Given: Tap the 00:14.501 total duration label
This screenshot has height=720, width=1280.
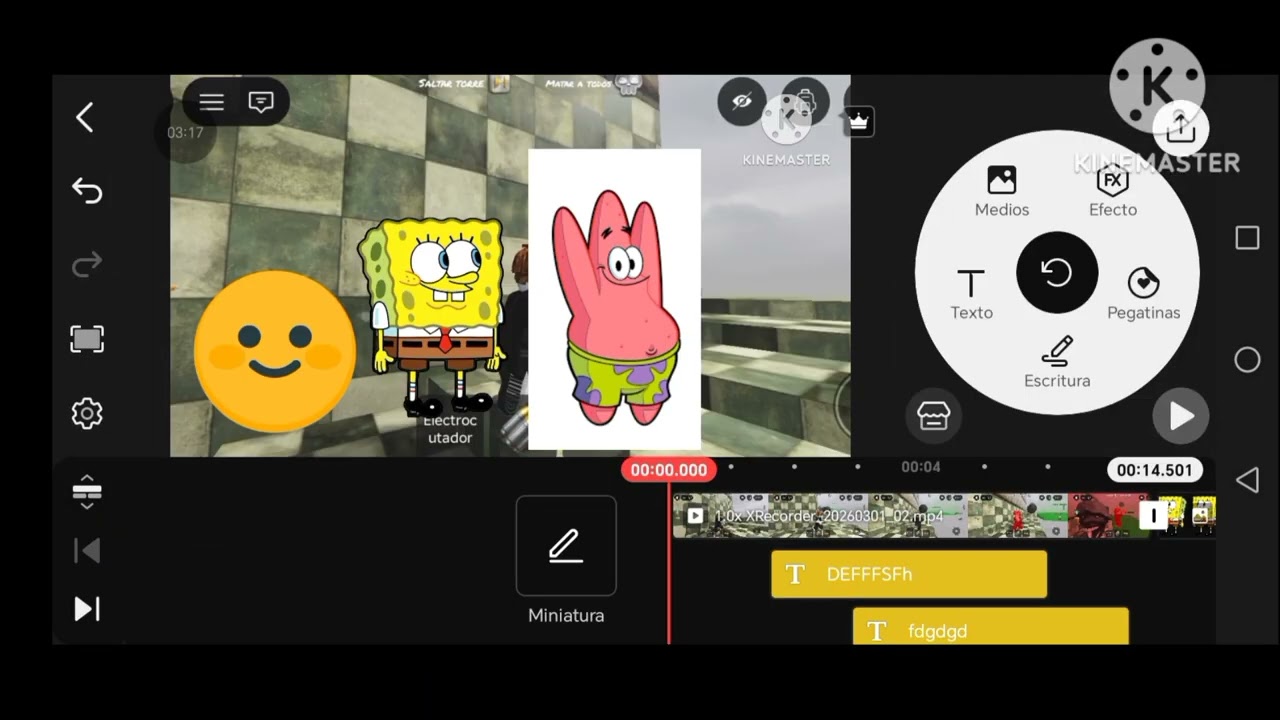Looking at the screenshot, I should pos(1154,470).
